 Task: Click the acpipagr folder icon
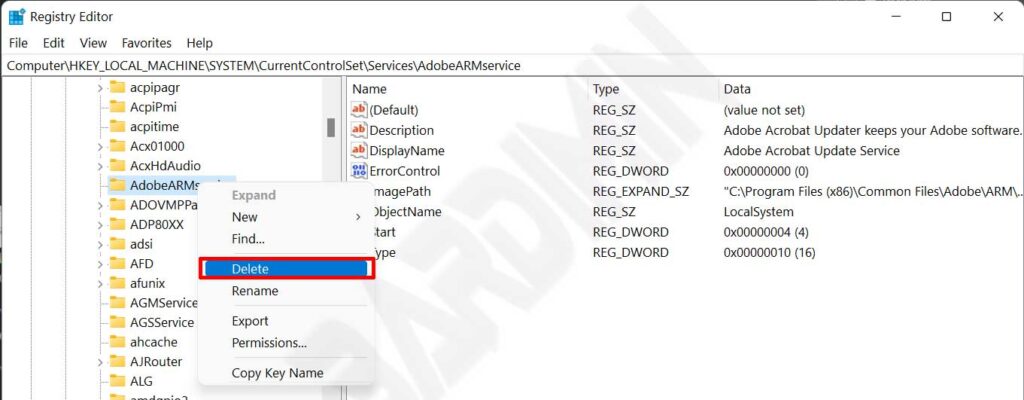point(117,87)
